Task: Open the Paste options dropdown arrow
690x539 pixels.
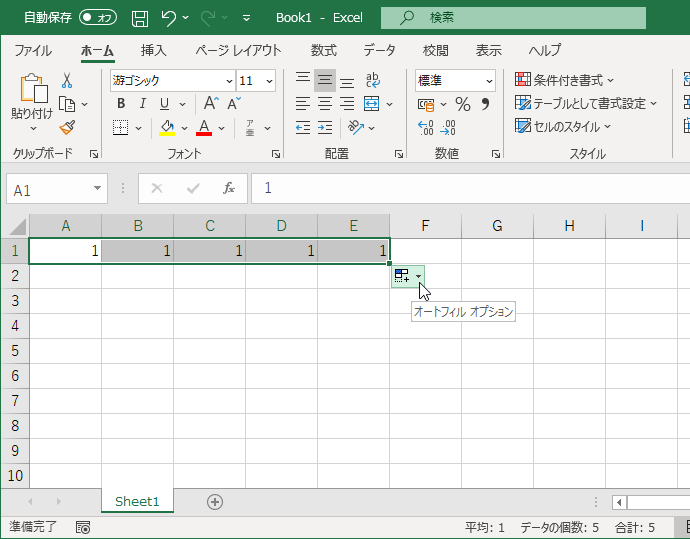Action: coord(33,129)
